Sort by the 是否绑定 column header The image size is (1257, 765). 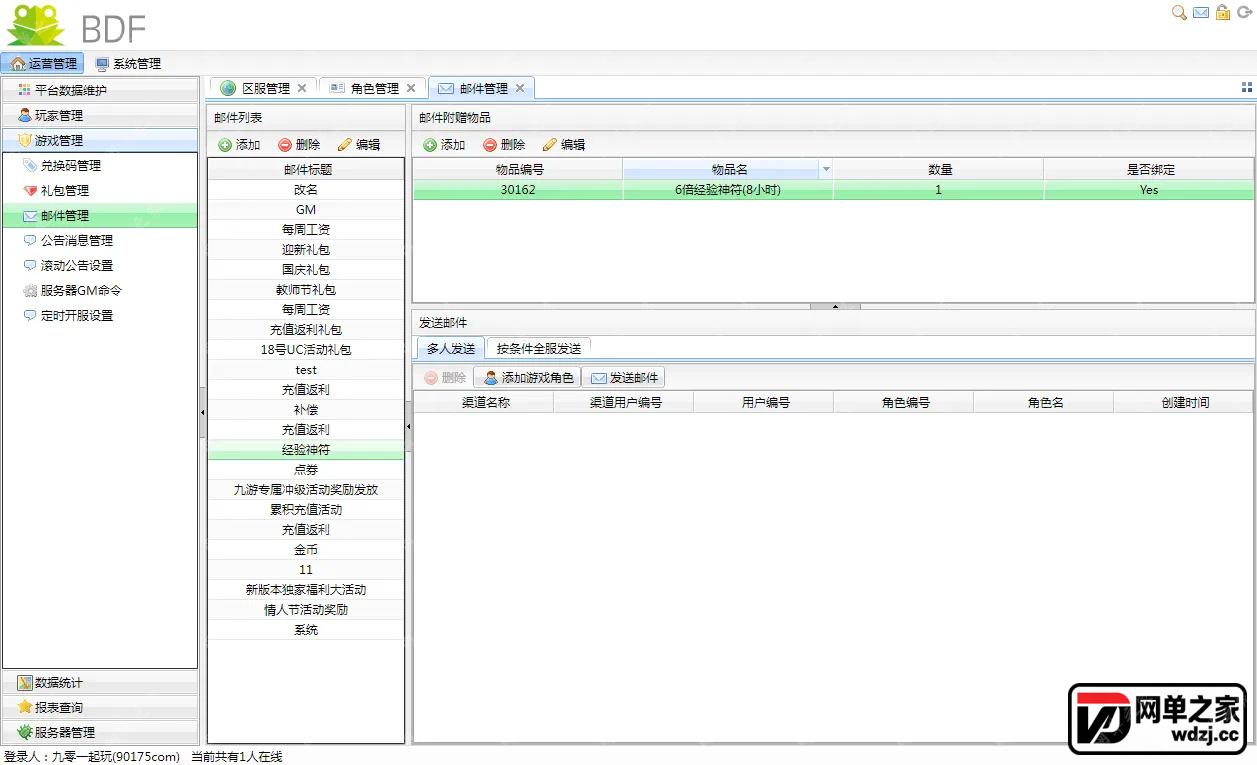[1149, 169]
